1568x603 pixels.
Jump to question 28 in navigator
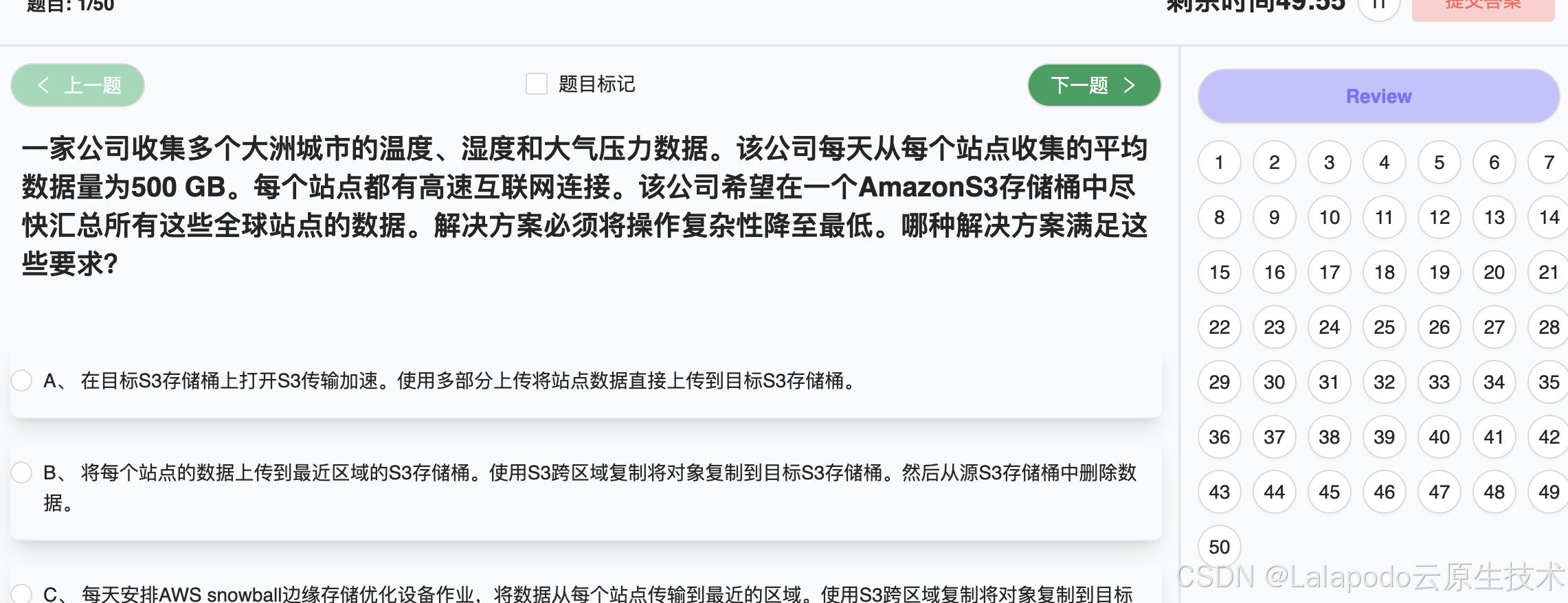click(1549, 327)
